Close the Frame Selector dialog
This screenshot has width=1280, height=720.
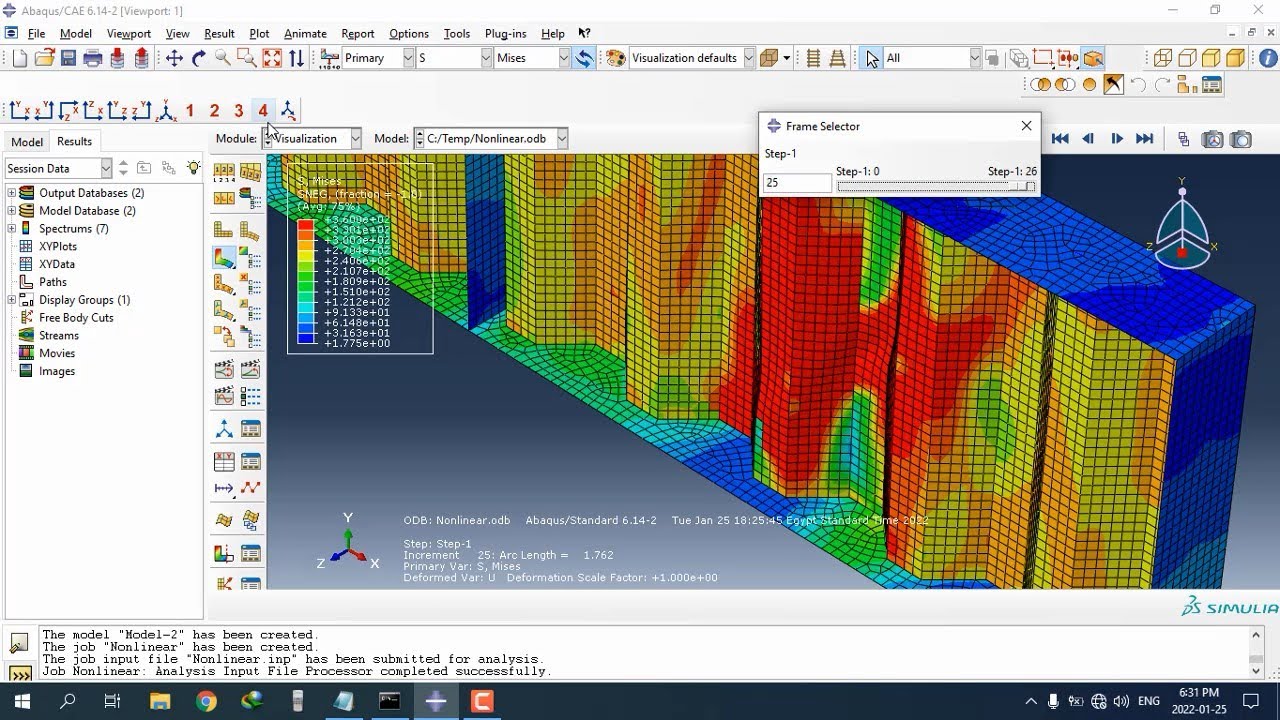click(1026, 126)
